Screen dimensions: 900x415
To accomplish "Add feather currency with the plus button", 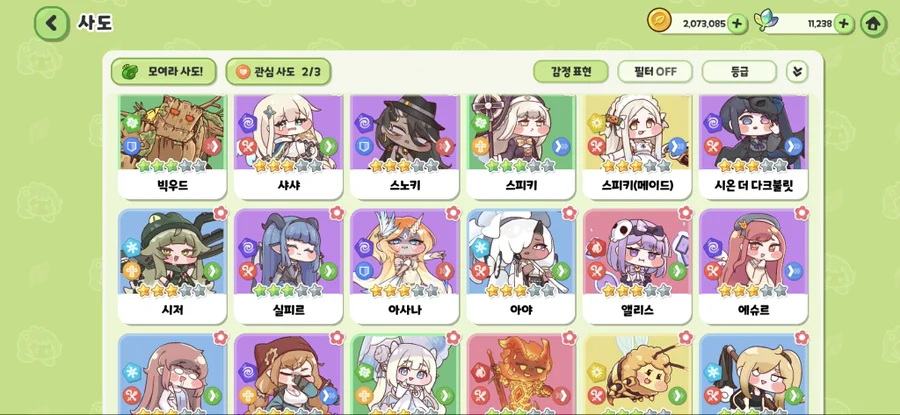I will pyautogui.click(x=843, y=24).
